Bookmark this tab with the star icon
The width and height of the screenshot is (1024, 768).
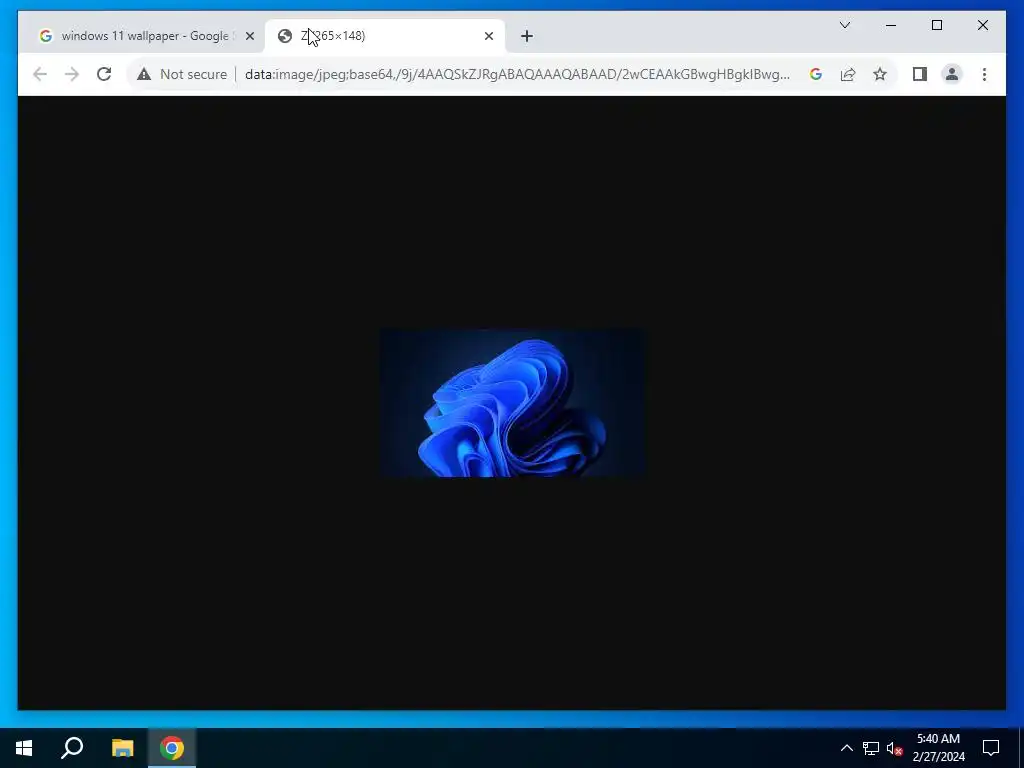(x=880, y=74)
